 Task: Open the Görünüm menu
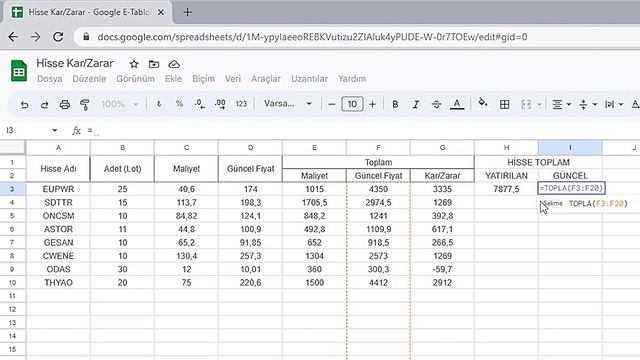pos(135,79)
